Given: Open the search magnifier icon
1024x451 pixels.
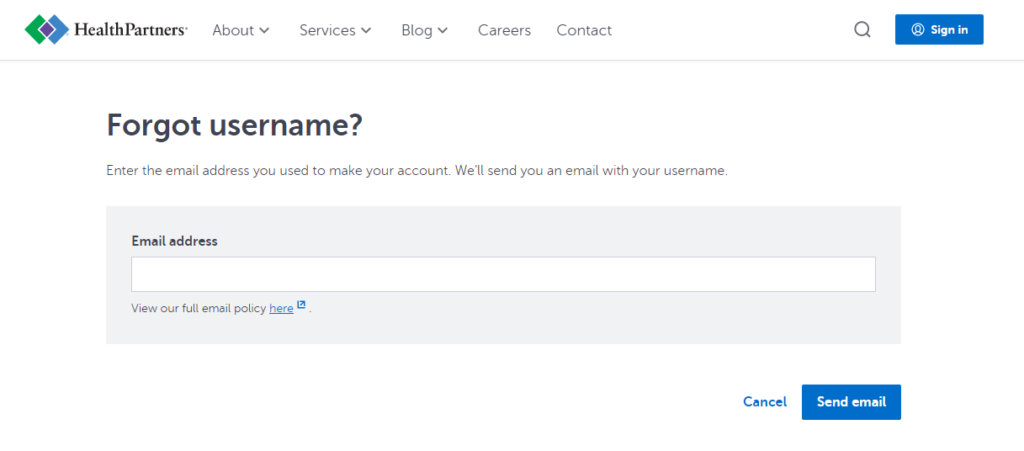Looking at the screenshot, I should click(x=862, y=30).
